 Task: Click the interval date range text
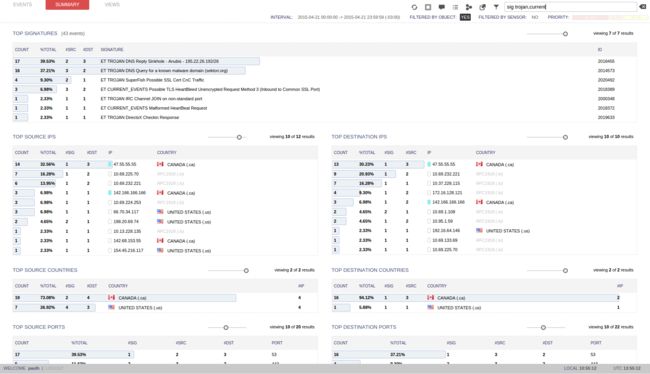349,17
